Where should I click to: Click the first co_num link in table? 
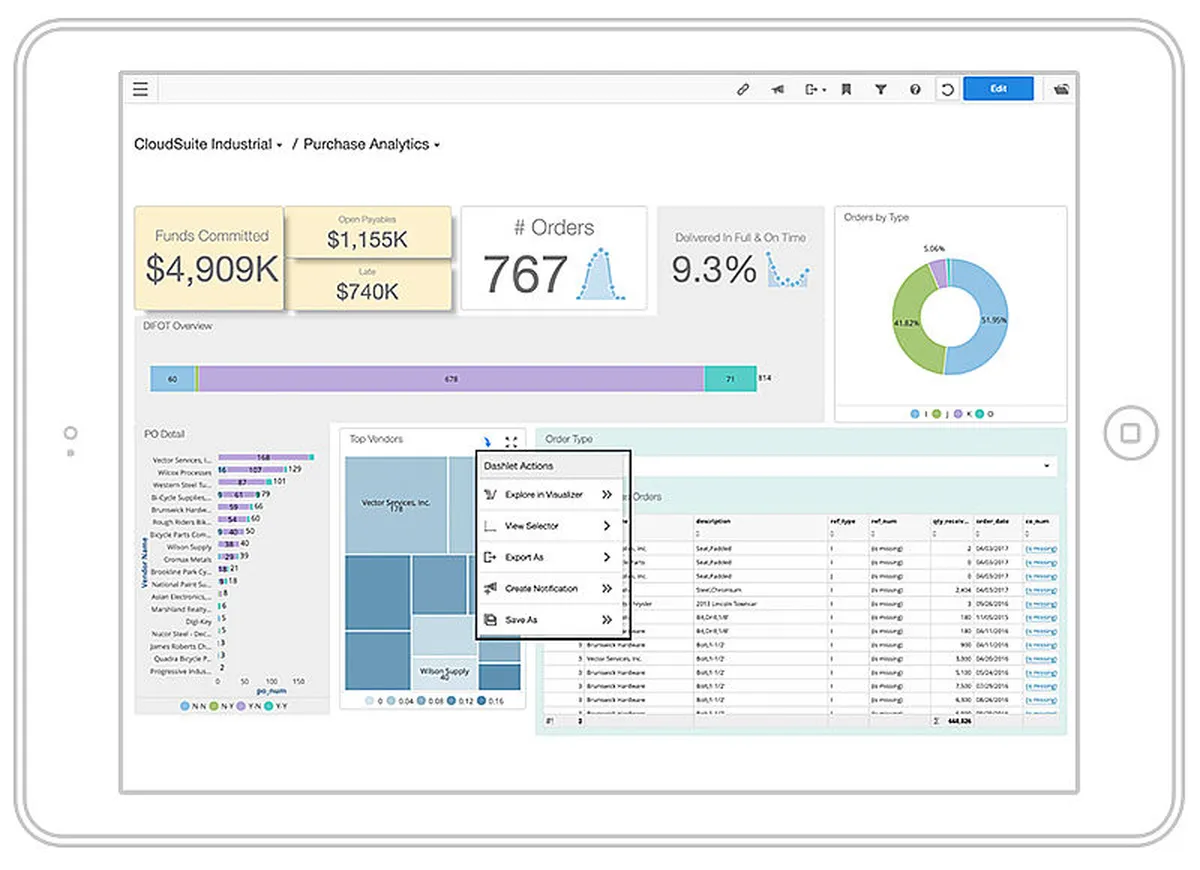1041,549
